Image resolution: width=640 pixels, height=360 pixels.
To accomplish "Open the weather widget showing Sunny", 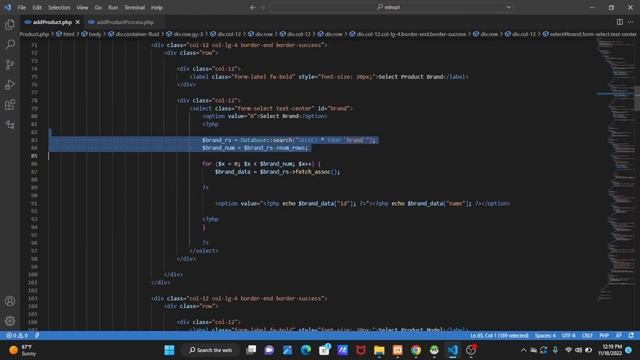I will 23,350.
